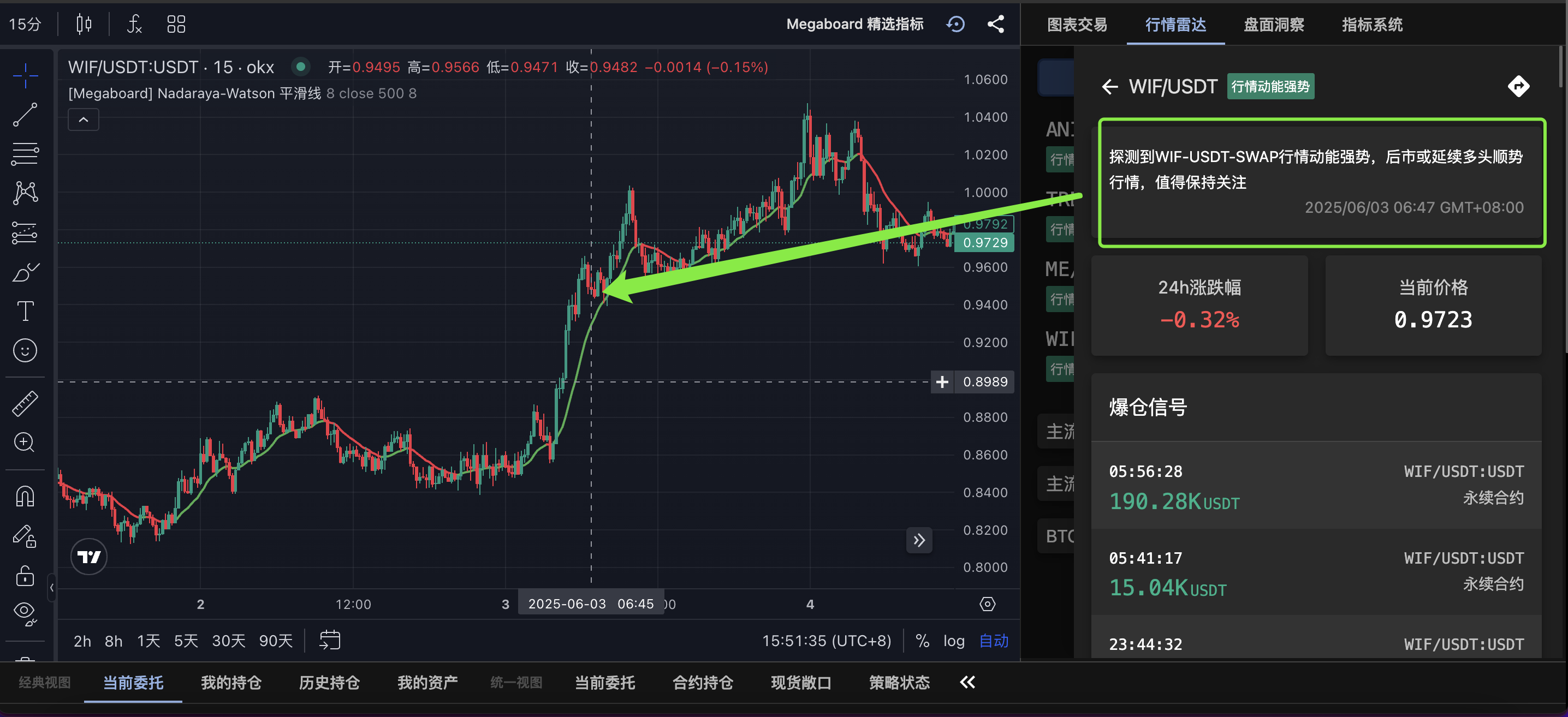Toggle drawing visibility eye icon
The height and width of the screenshot is (717, 1568).
coord(25,611)
